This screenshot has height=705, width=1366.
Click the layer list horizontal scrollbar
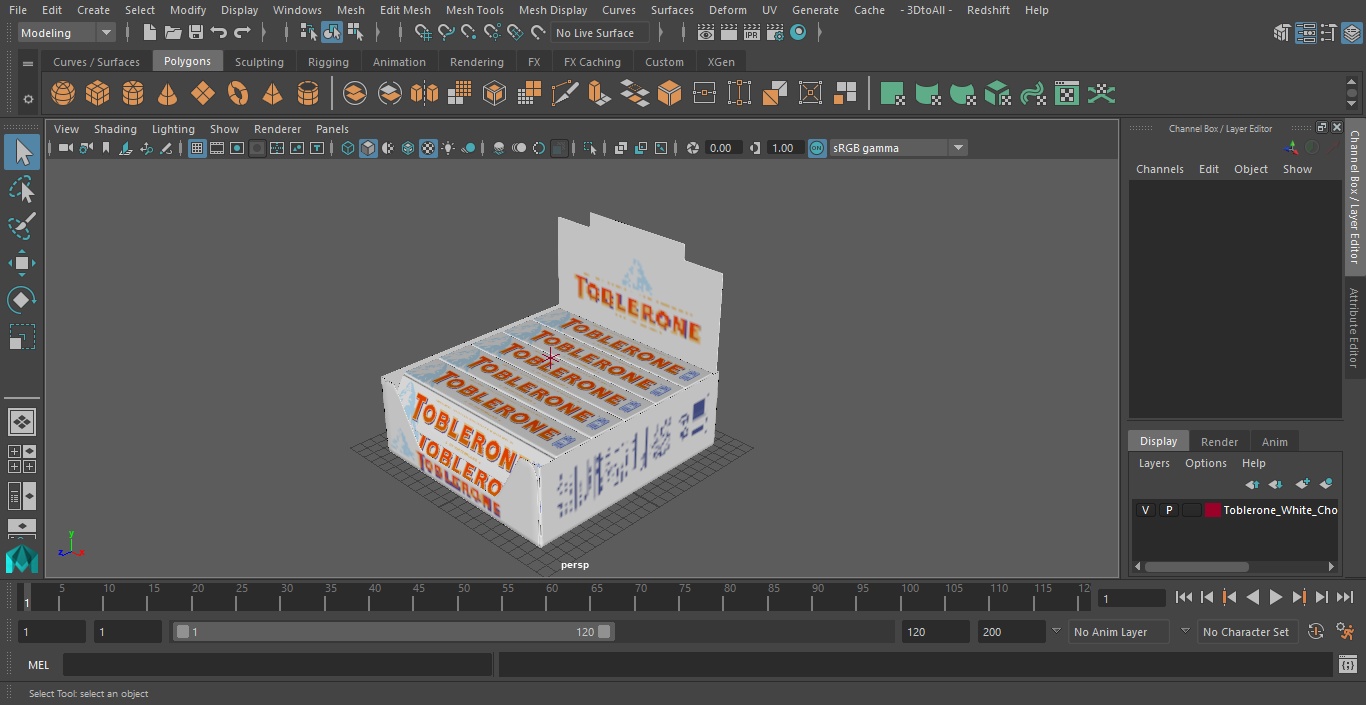(x=1195, y=566)
